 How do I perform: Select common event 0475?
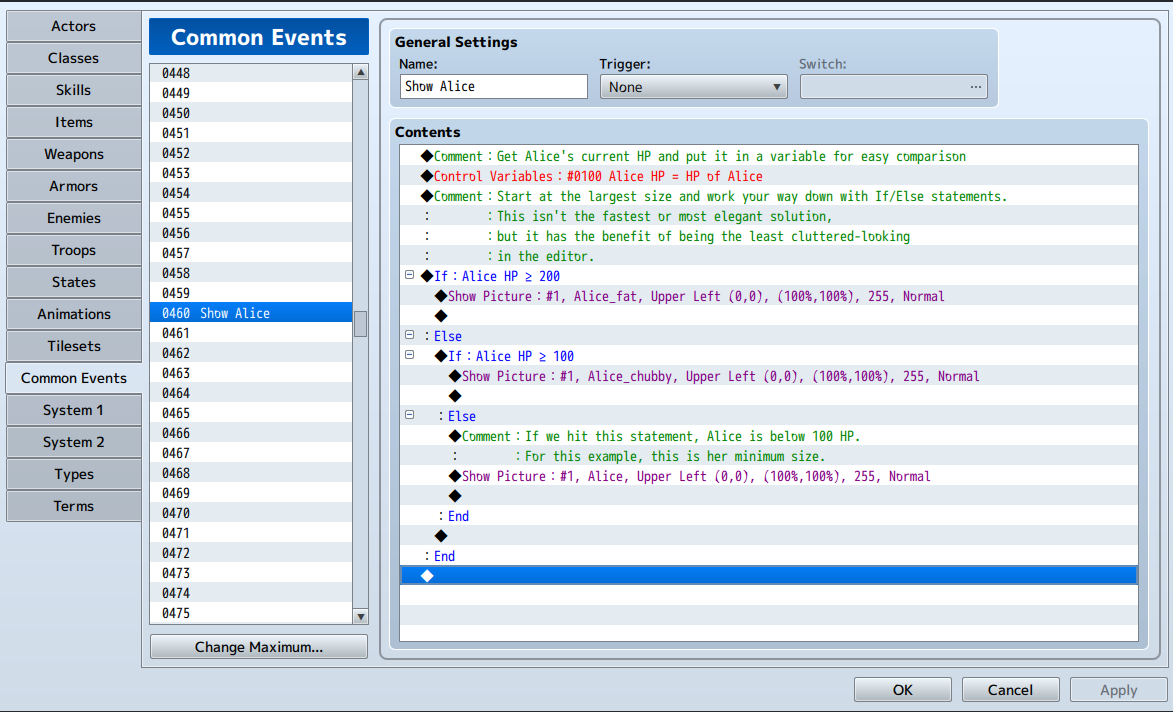coord(251,613)
